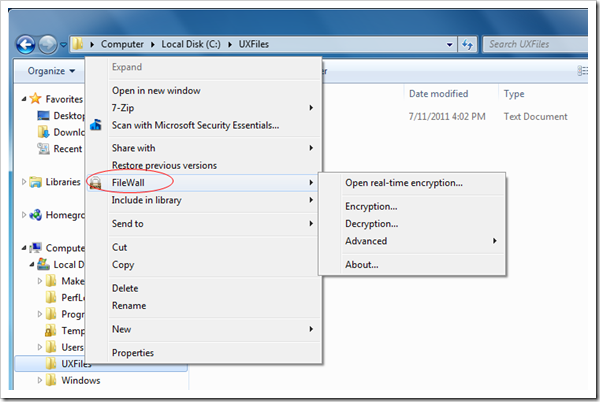Image resolution: width=600 pixels, height=402 pixels.
Task: Choose Restore previous versions
Action: pyautogui.click(x=203, y=165)
